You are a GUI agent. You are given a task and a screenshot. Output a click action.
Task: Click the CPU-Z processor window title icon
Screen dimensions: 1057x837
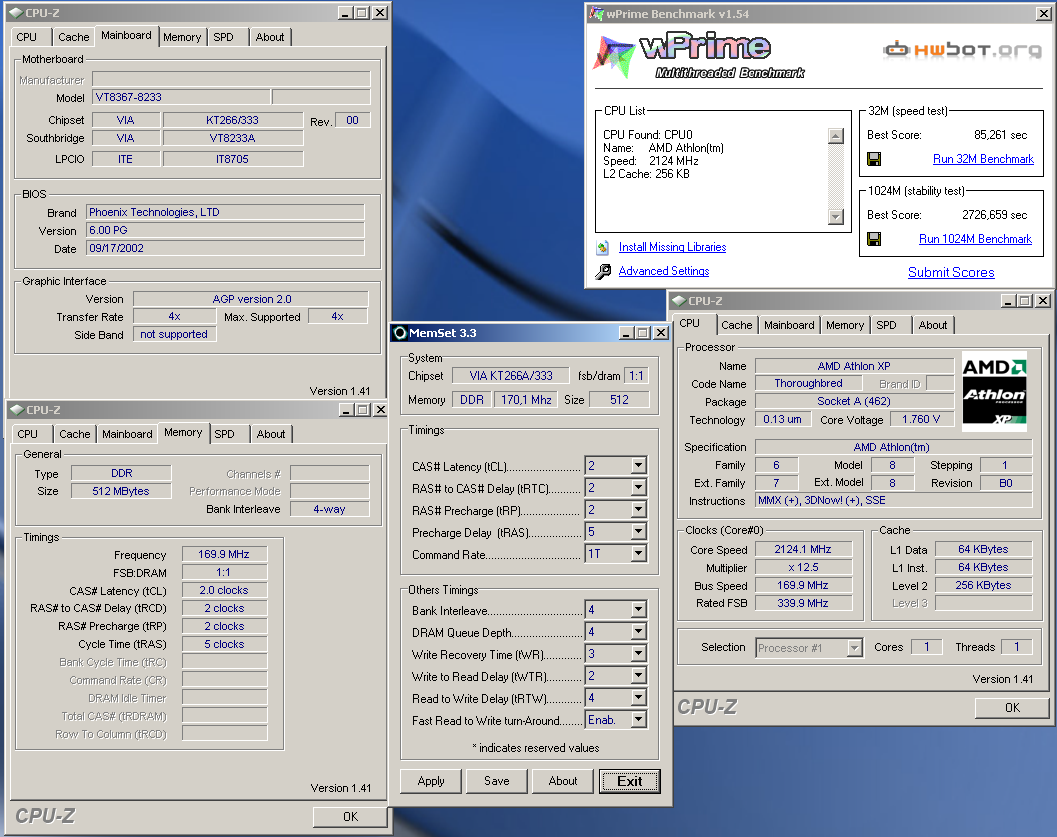pyautogui.click(x=679, y=301)
